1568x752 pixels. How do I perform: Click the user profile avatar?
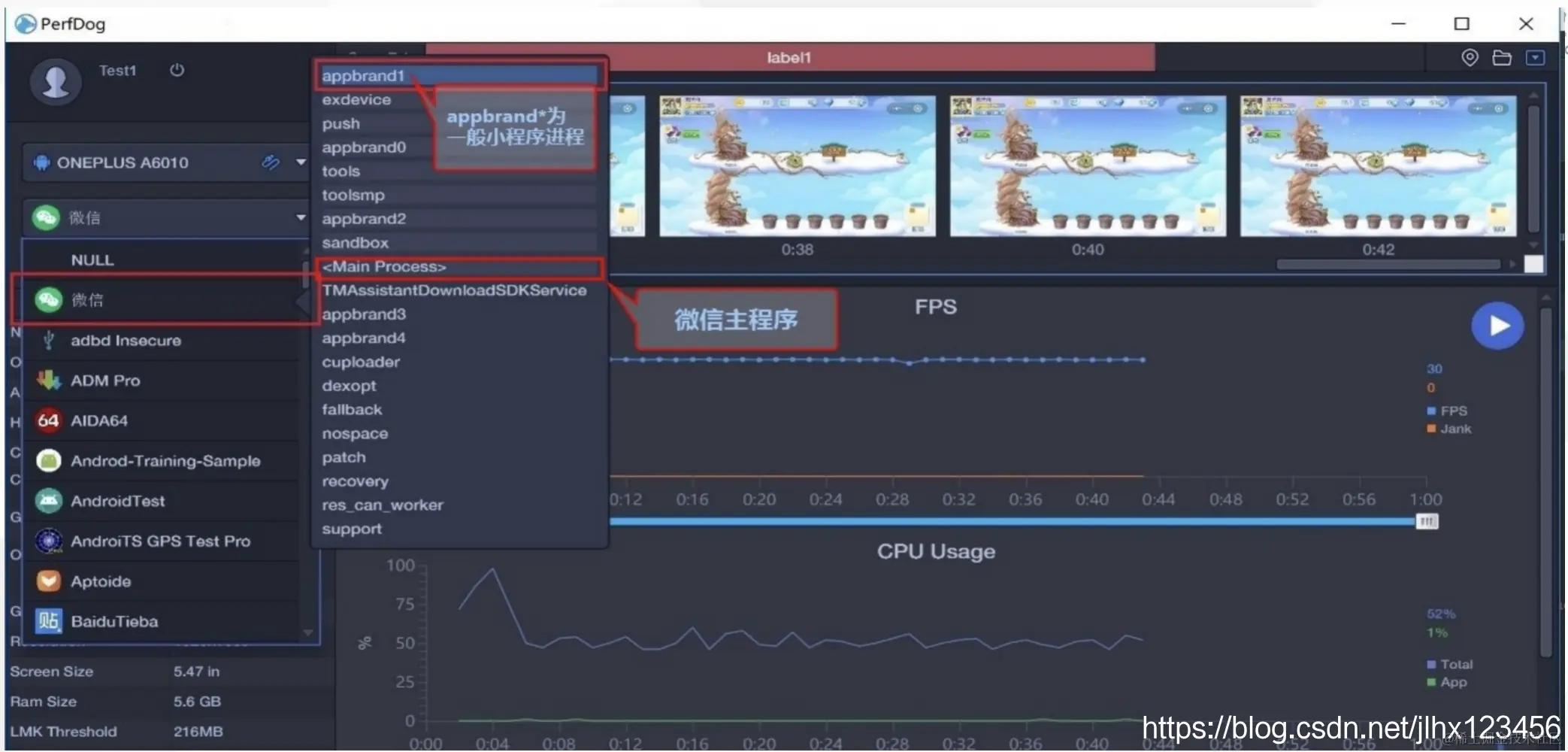[56, 81]
